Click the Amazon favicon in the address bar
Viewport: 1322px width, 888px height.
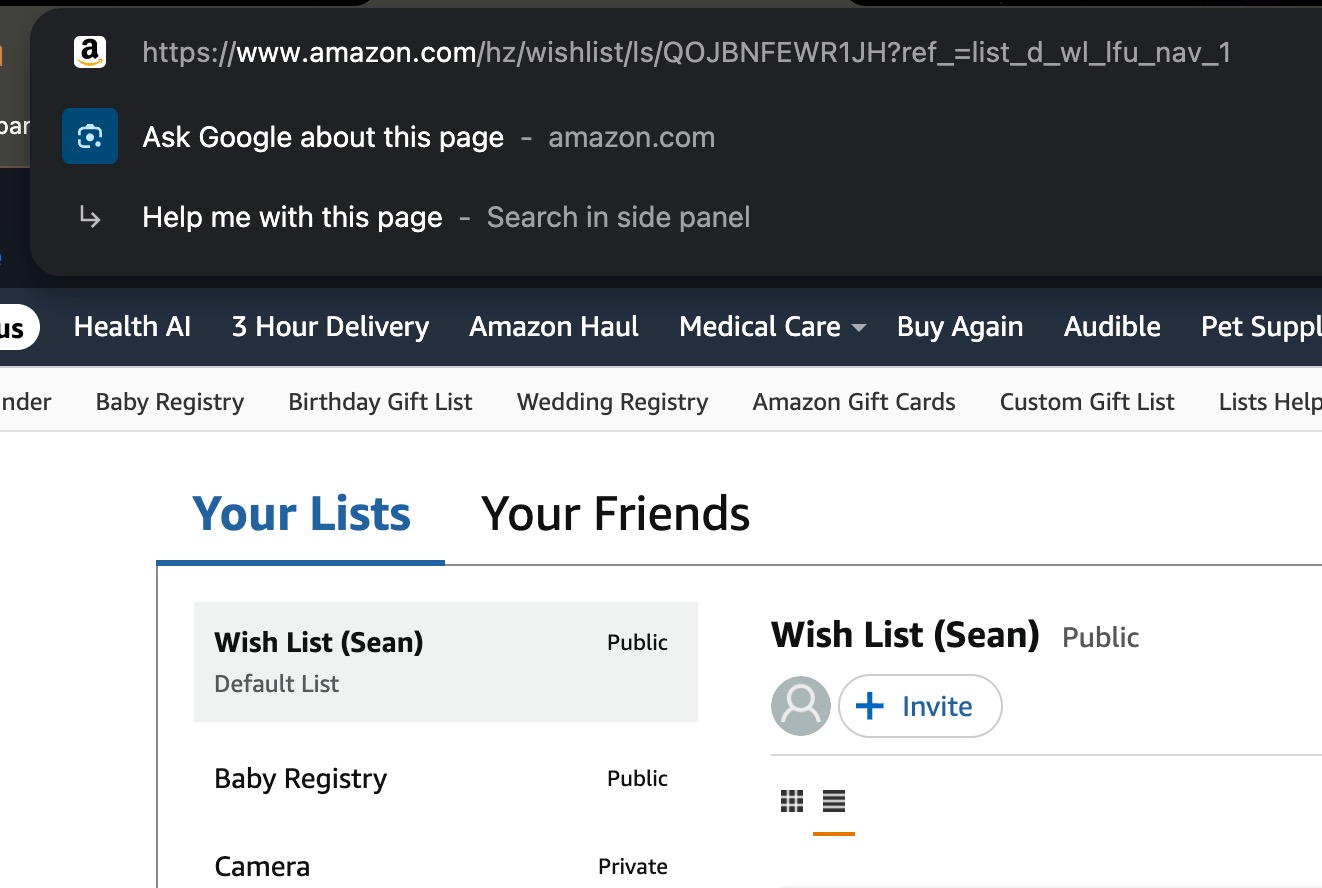click(x=89, y=52)
